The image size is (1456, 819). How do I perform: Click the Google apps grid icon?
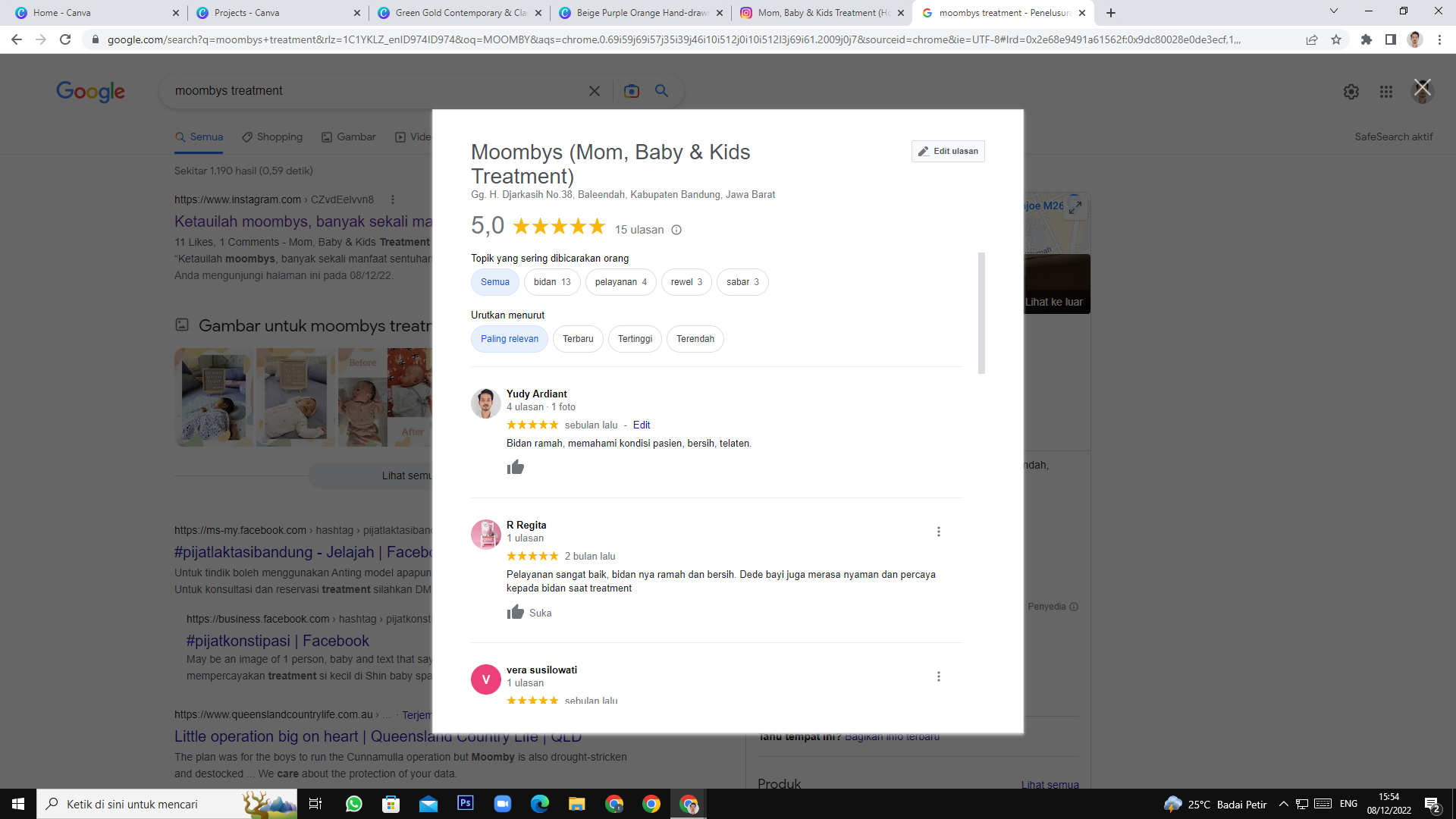point(1385,92)
